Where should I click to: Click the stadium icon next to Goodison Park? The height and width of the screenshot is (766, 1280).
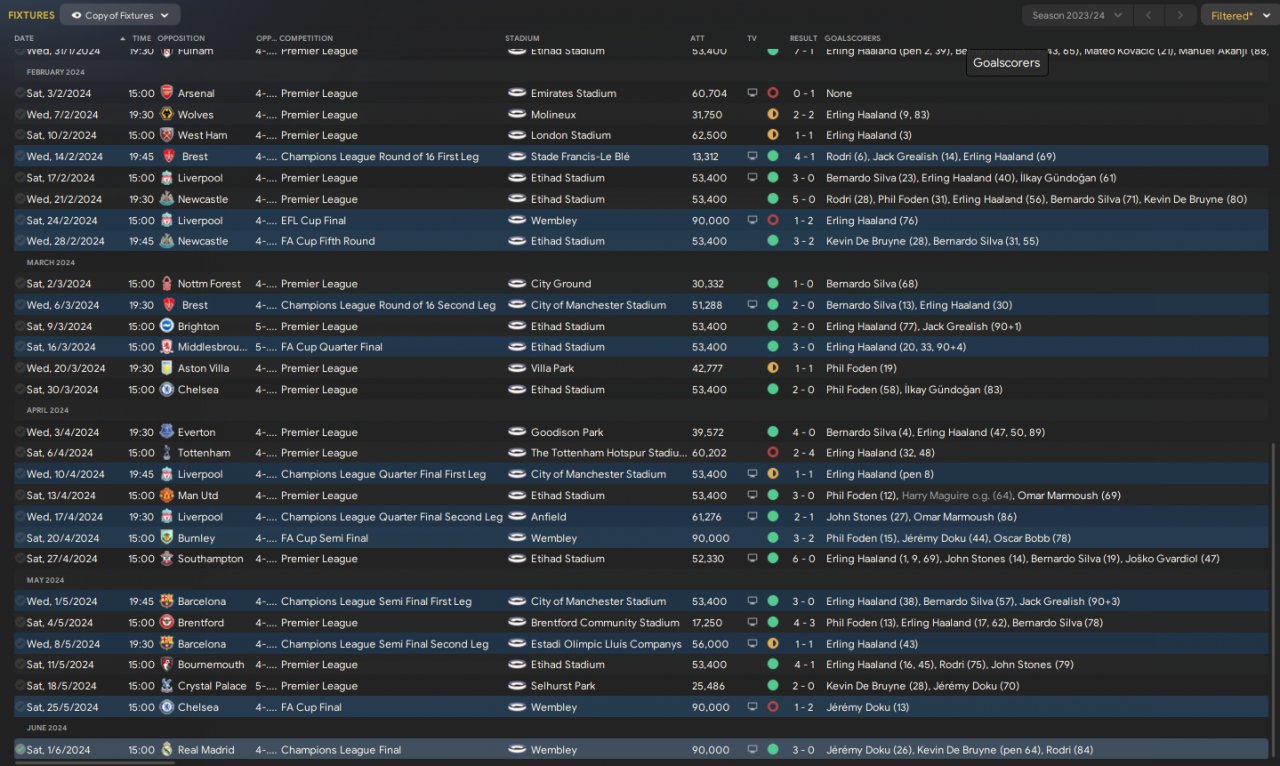click(517, 432)
